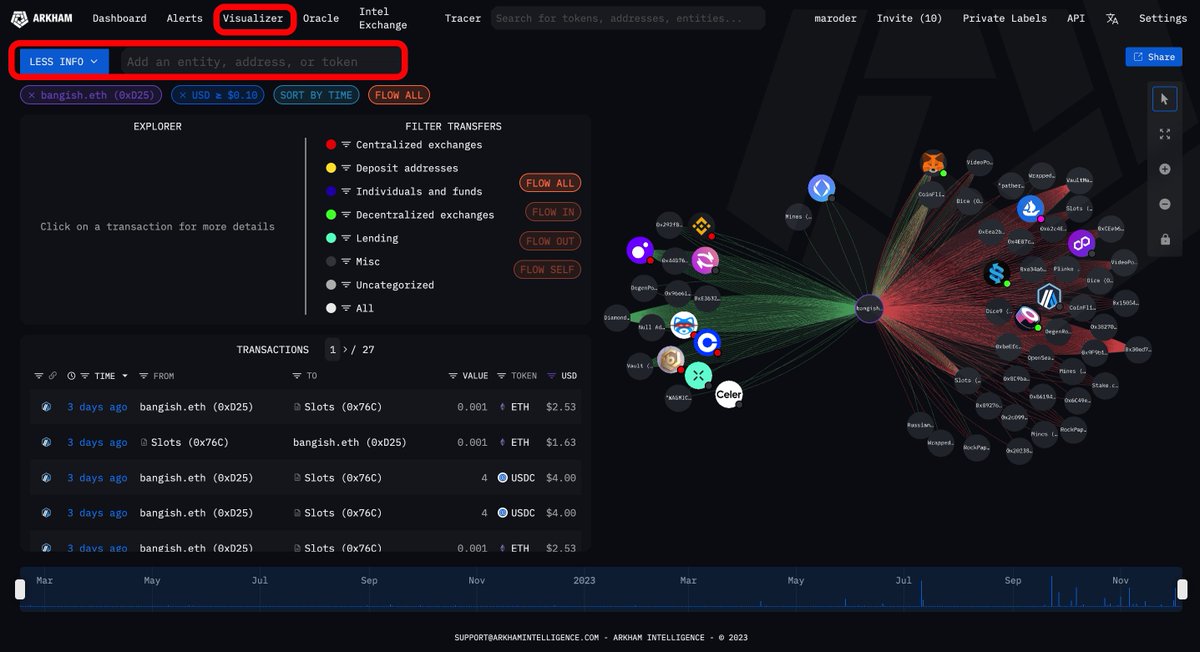1200x652 pixels.
Task: Zoom out using the minus icon
Action: [x=1164, y=204]
